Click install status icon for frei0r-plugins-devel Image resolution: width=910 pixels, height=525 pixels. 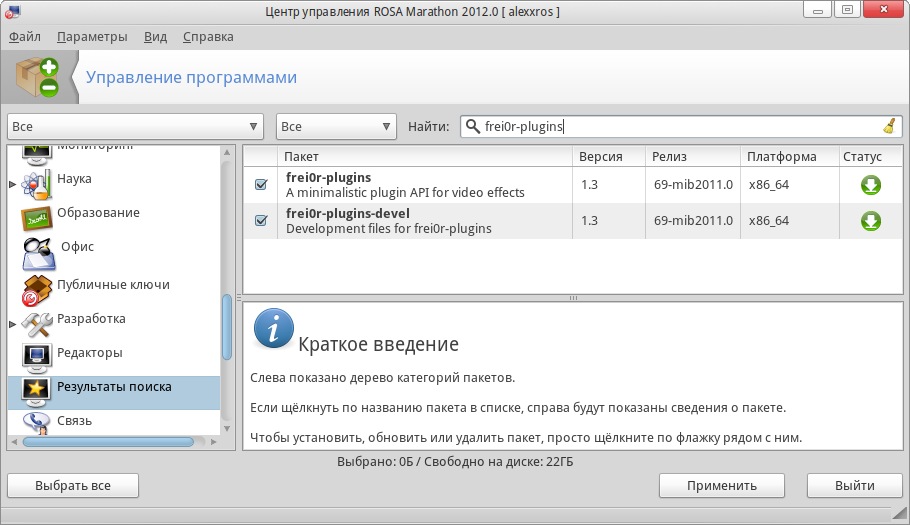coord(871,221)
